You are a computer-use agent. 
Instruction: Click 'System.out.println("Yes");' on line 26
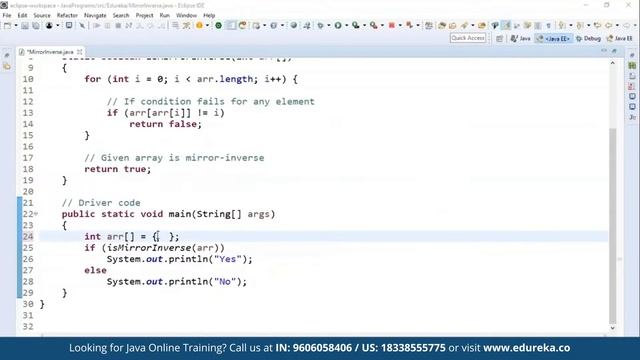[180, 259]
